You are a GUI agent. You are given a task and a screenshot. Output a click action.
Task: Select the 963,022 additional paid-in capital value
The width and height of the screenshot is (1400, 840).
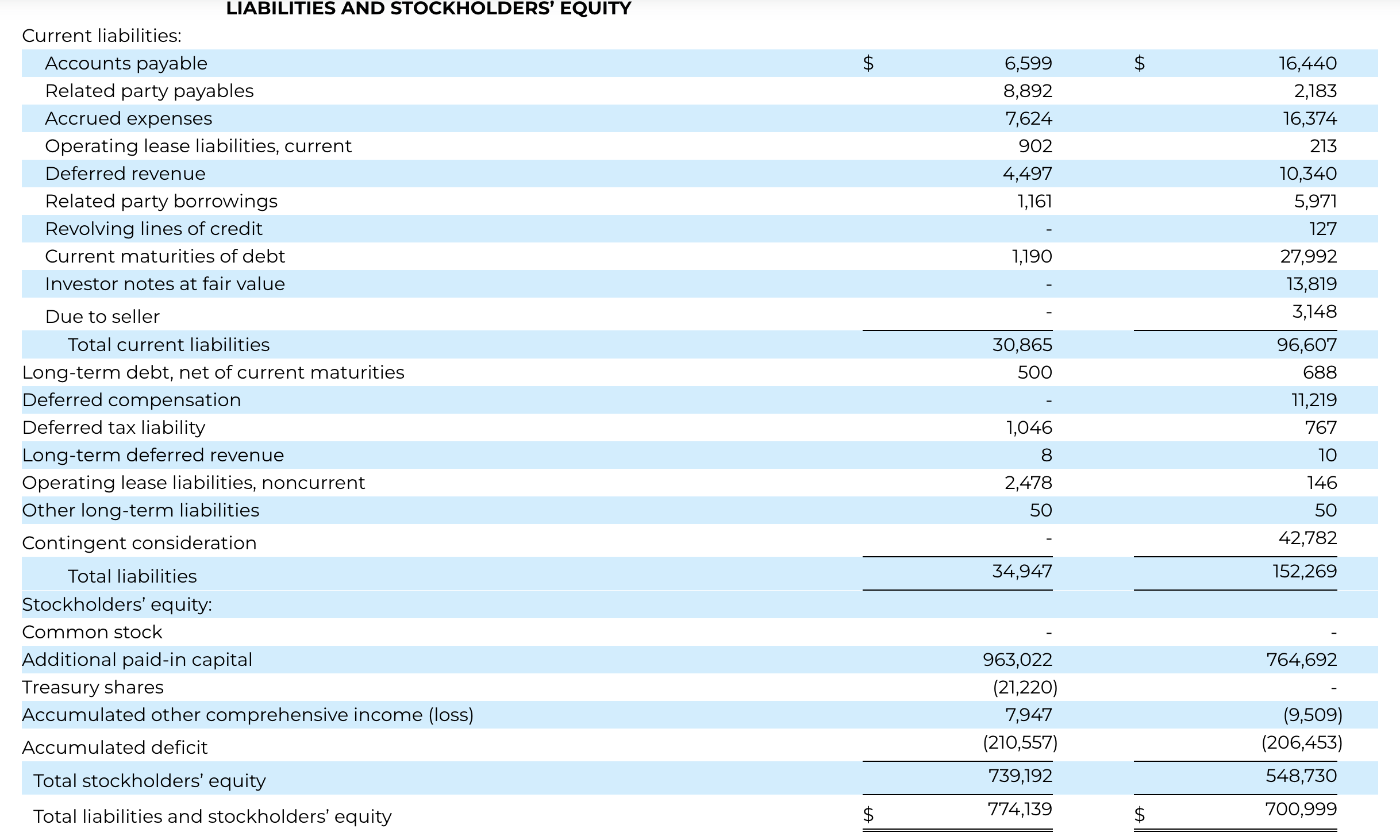click(1017, 660)
